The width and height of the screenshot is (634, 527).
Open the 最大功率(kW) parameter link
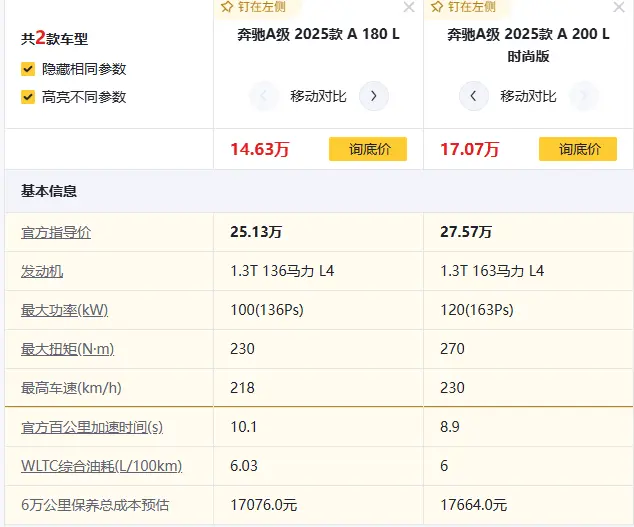click(x=65, y=310)
